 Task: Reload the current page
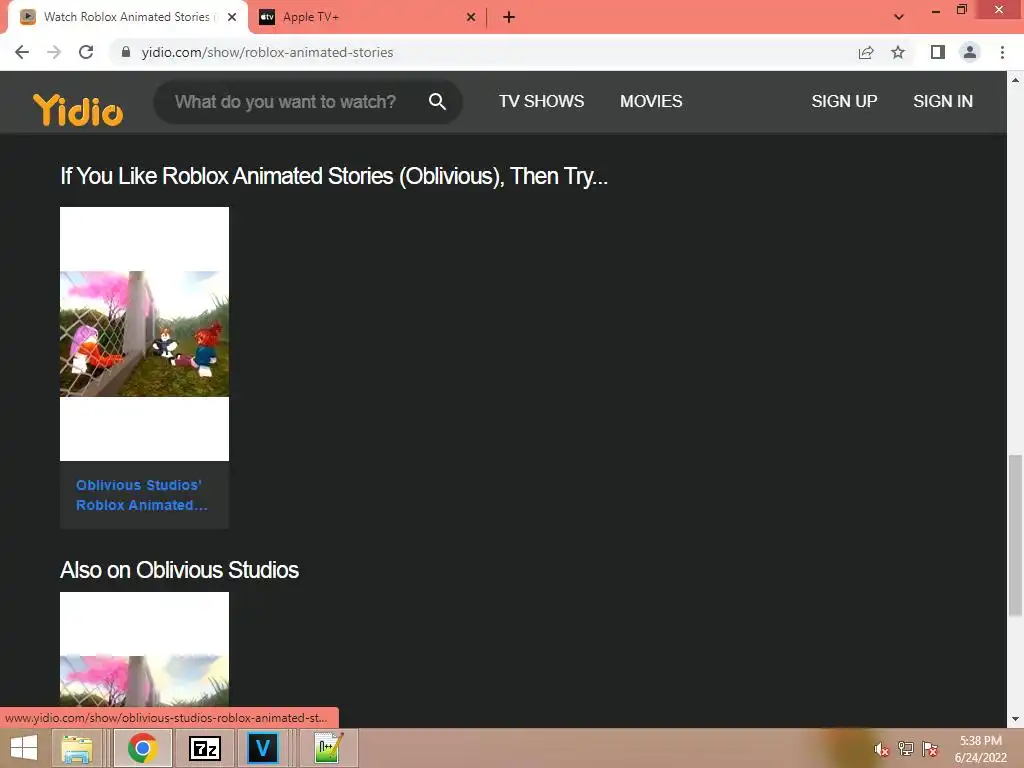[x=86, y=52]
